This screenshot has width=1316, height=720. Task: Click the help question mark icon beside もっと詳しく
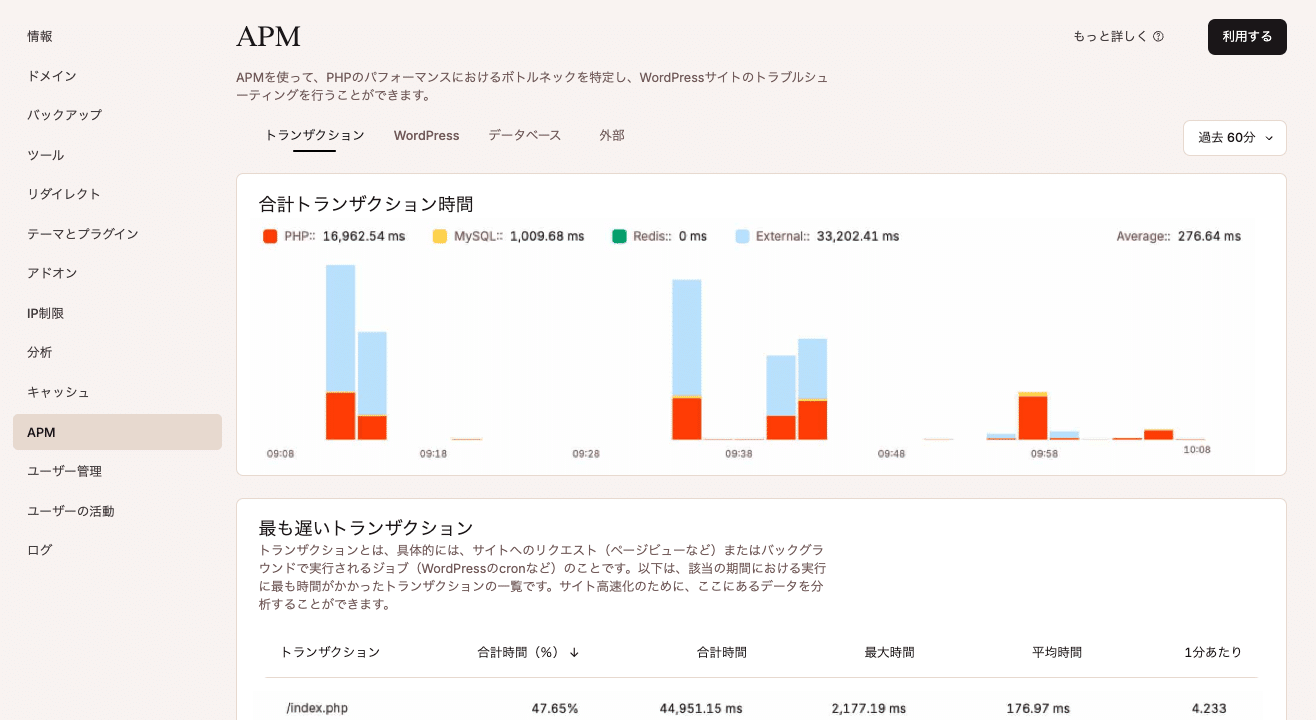(x=1158, y=37)
